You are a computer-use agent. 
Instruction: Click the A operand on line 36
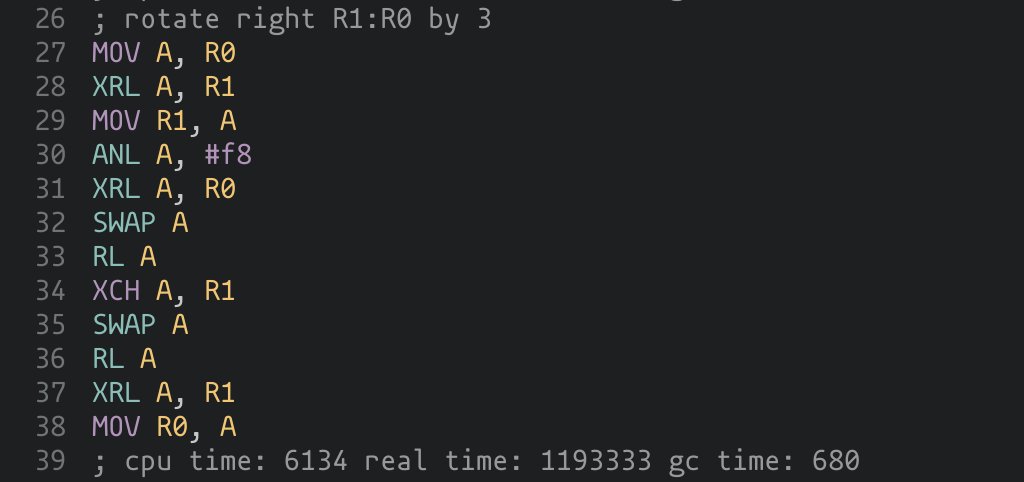click(148, 359)
